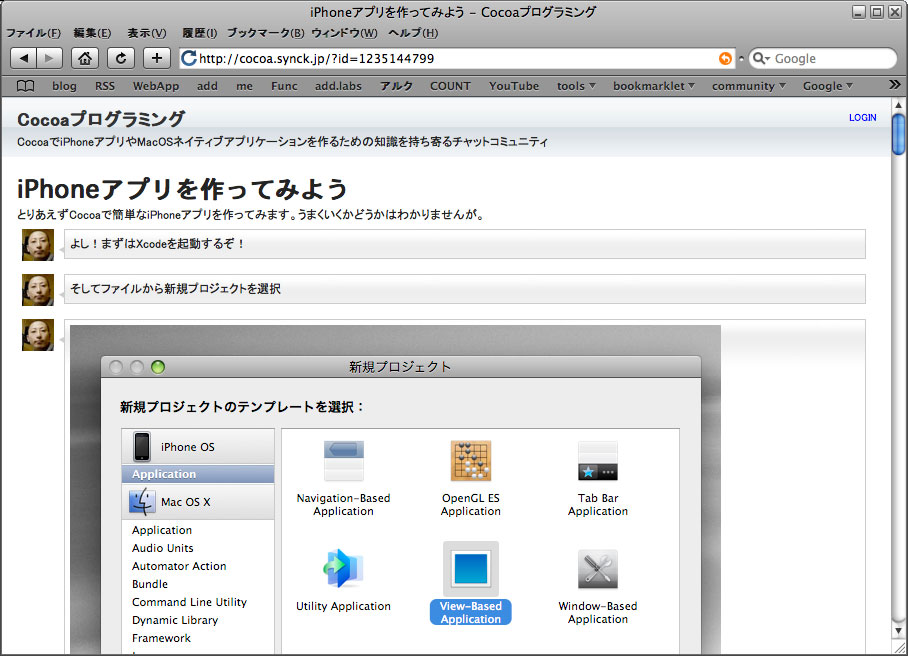Viewport: 908px width, 656px height.
Task: Show hidden bookmarks with the double chevron
Action: (x=895, y=85)
